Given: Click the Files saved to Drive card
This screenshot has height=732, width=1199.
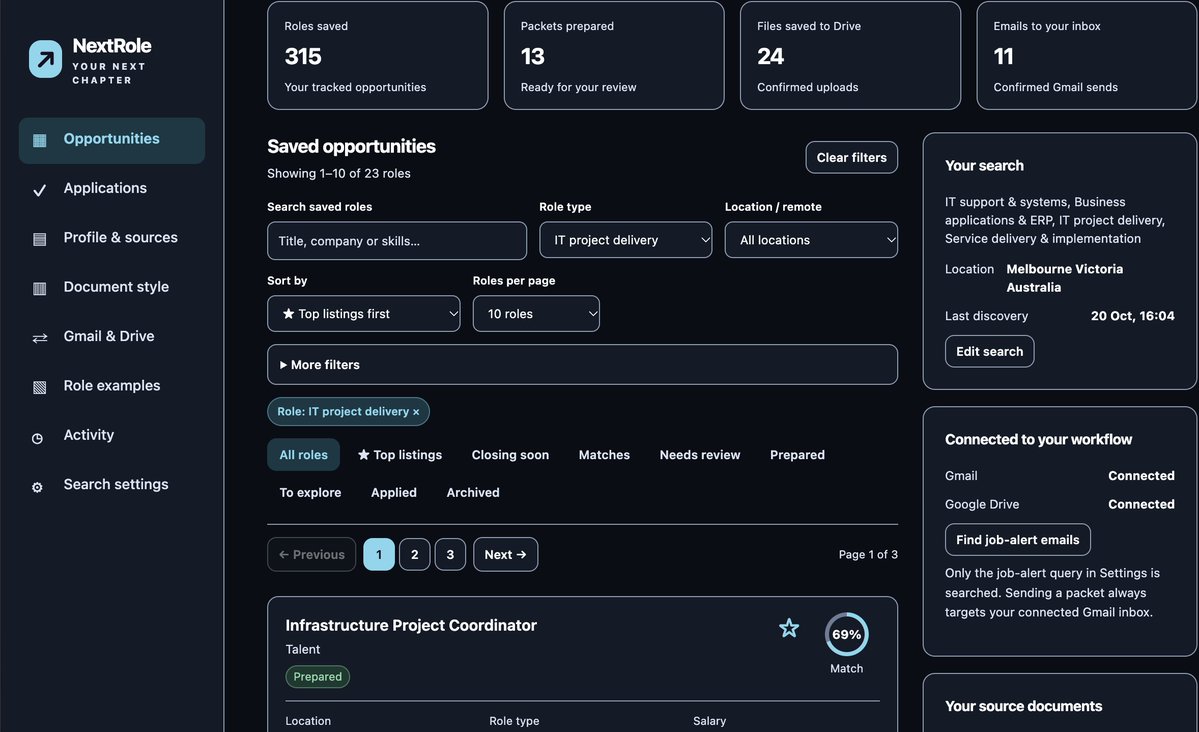Looking at the screenshot, I should coord(850,55).
